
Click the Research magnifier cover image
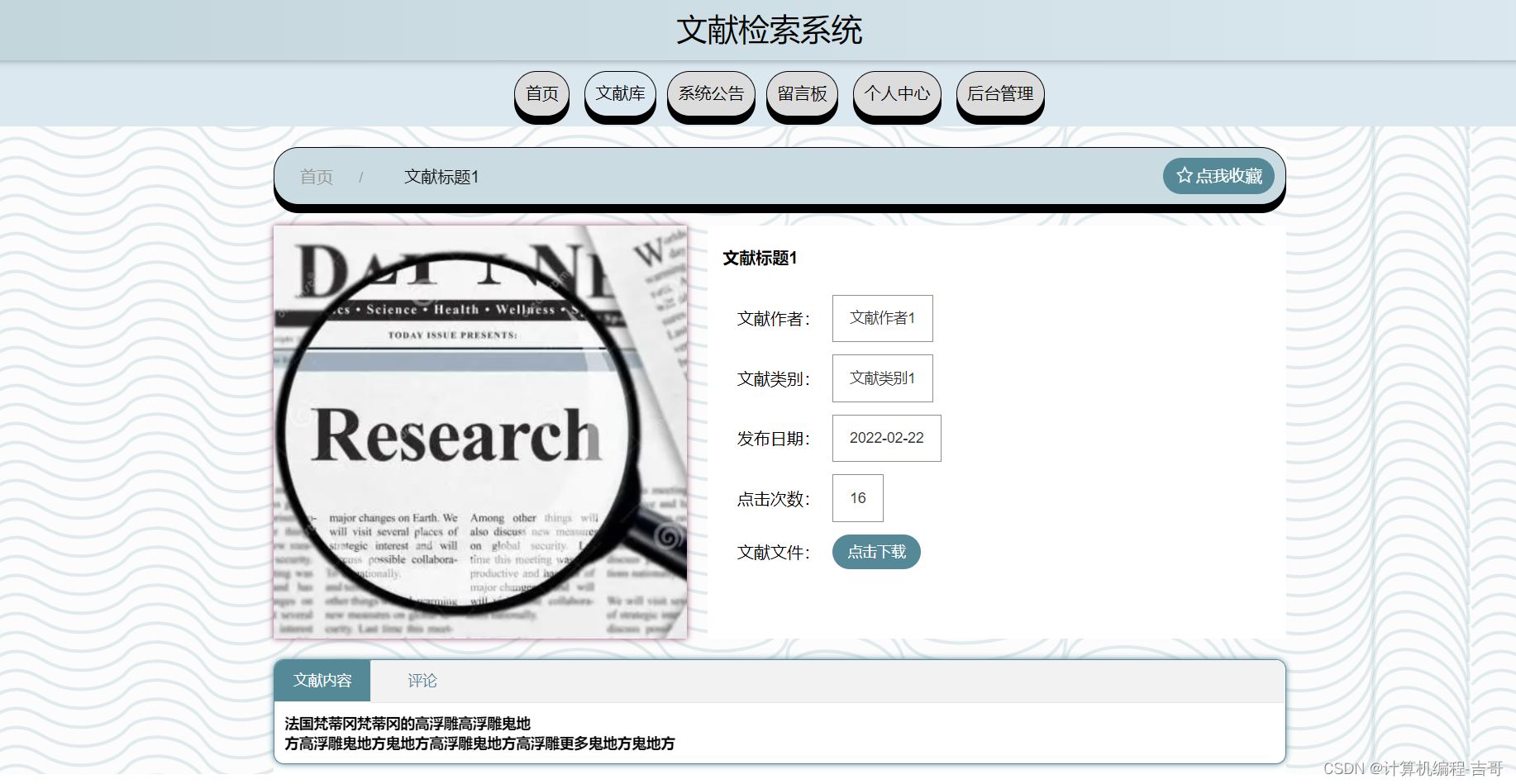(480, 432)
